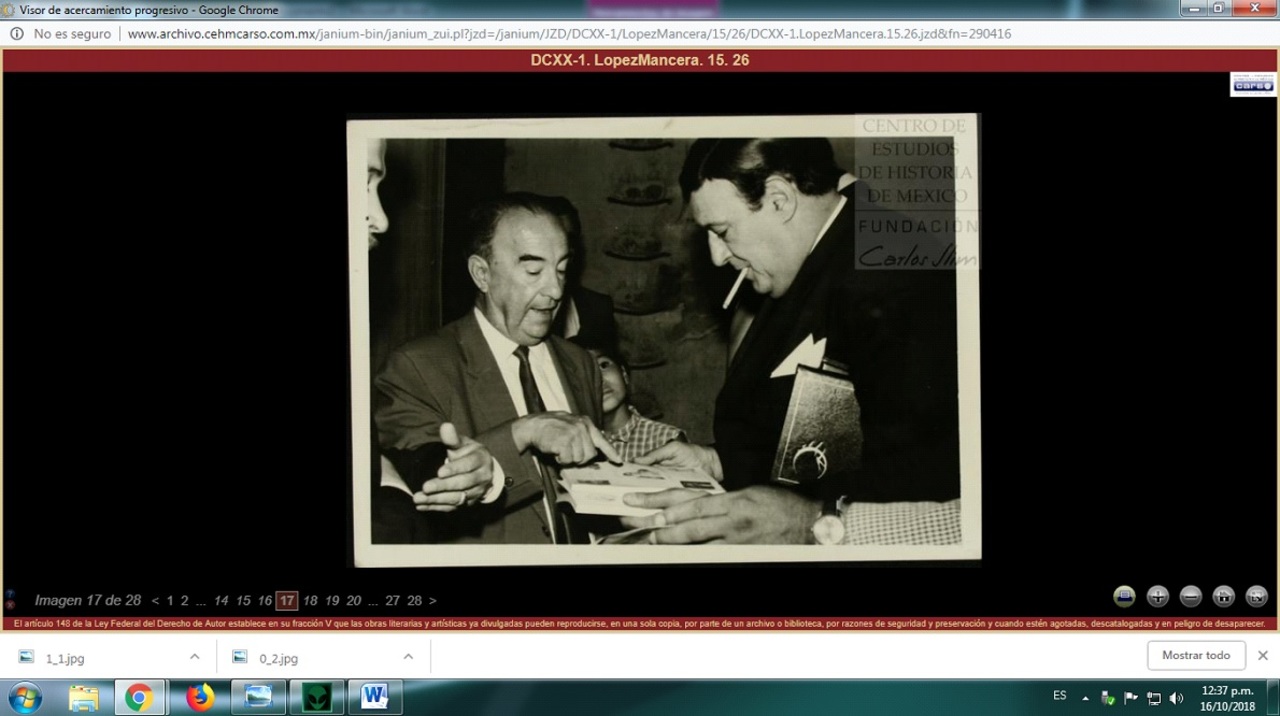Close the downloads bar
Viewport: 1280px width, 716px height.
[1262, 656]
